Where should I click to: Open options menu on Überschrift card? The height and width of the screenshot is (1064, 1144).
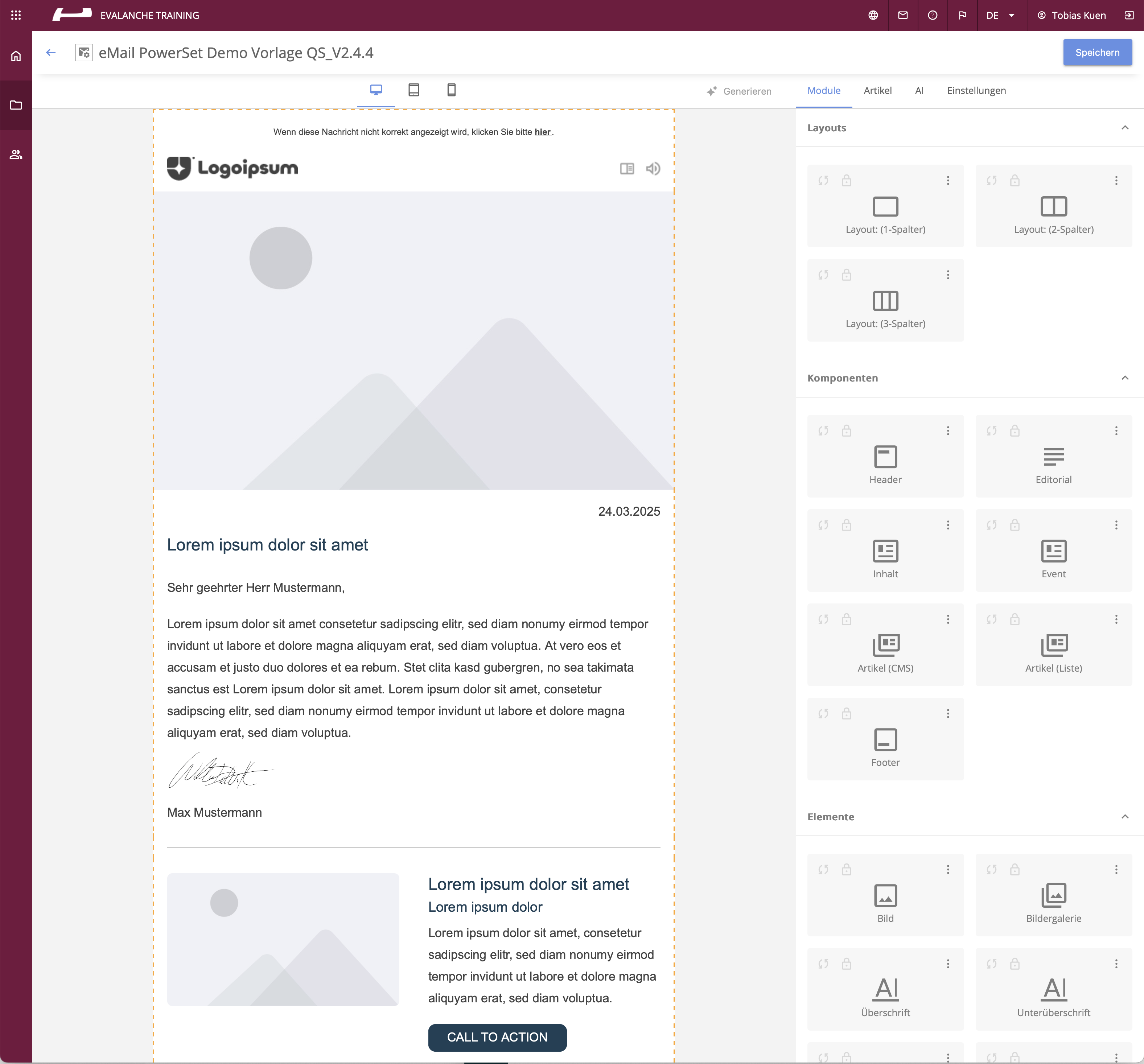(948, 964)
